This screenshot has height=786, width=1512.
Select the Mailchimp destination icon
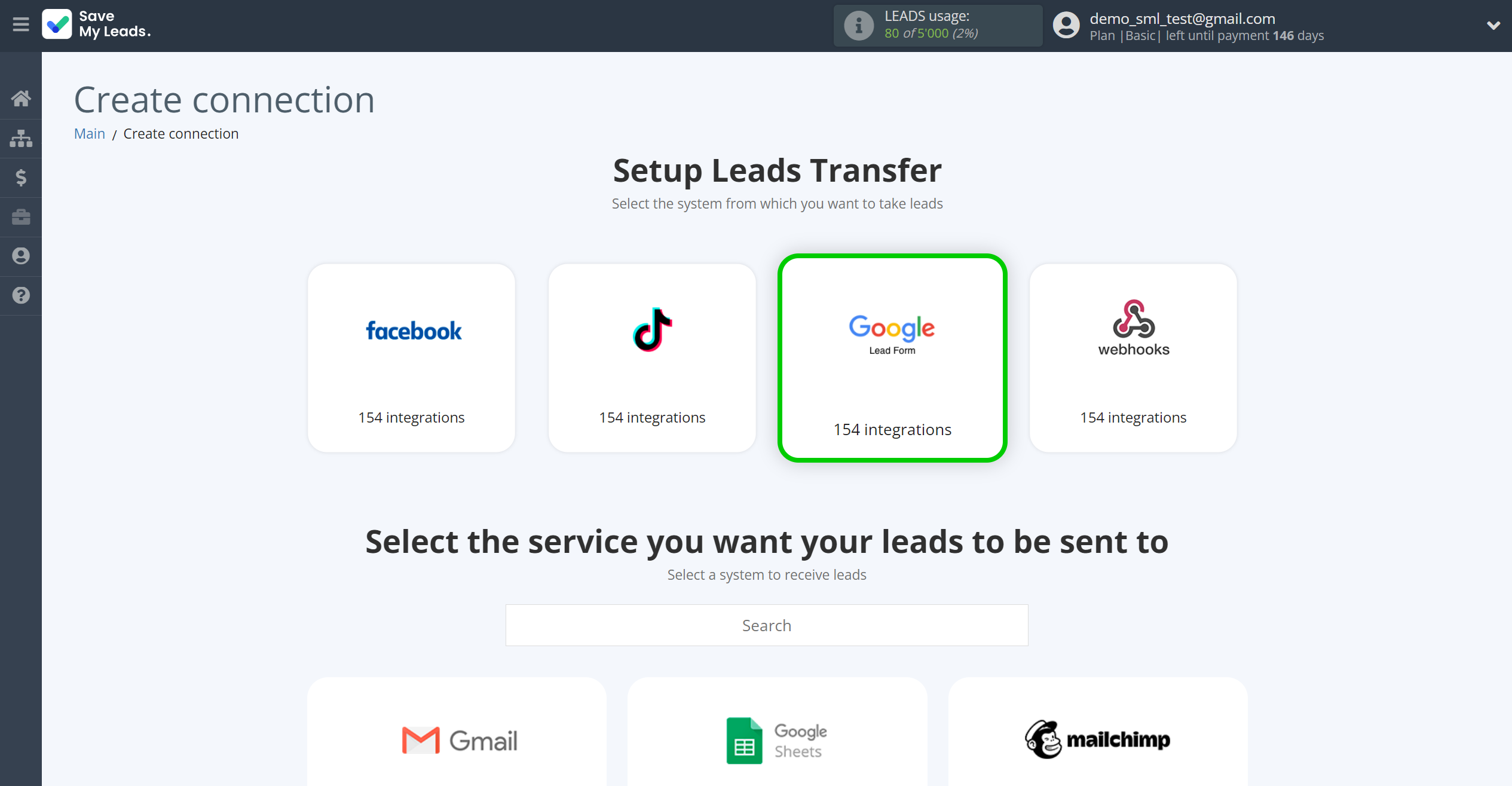[1097, 738]
